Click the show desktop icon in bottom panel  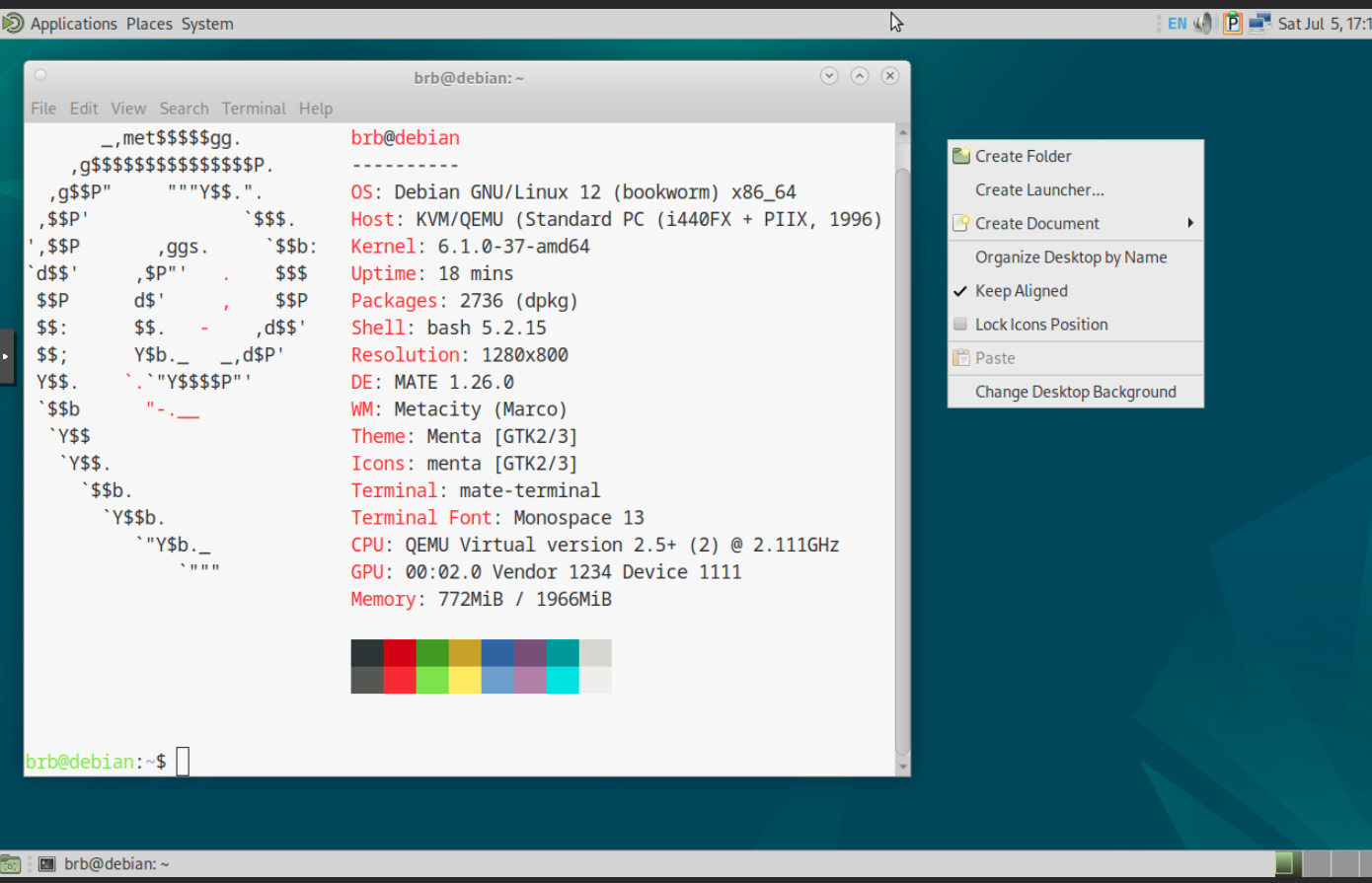(x=10, y=864)
